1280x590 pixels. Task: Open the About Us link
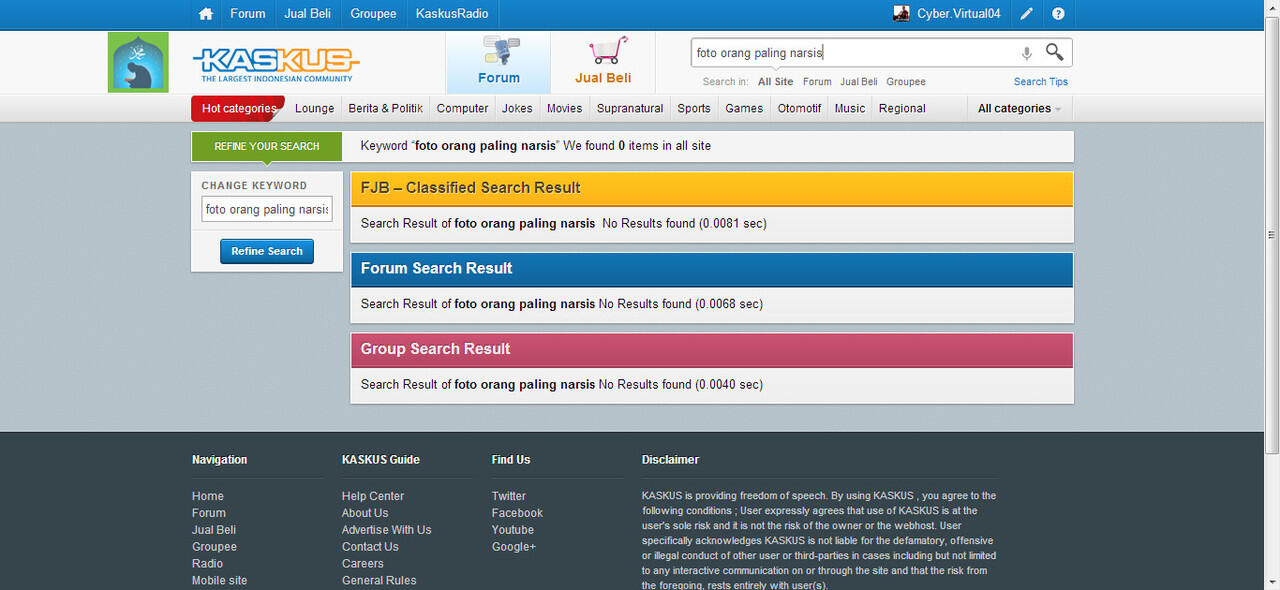[x=365, y=513]
